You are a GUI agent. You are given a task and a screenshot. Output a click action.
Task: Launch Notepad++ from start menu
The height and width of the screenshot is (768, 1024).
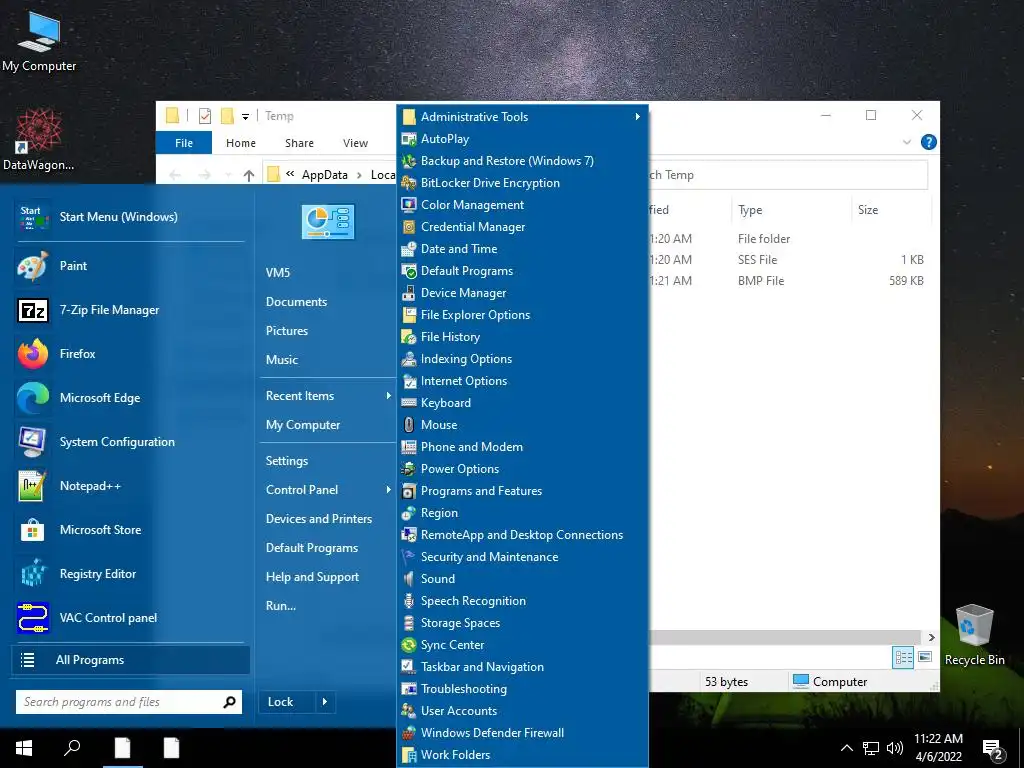[129, 486]
